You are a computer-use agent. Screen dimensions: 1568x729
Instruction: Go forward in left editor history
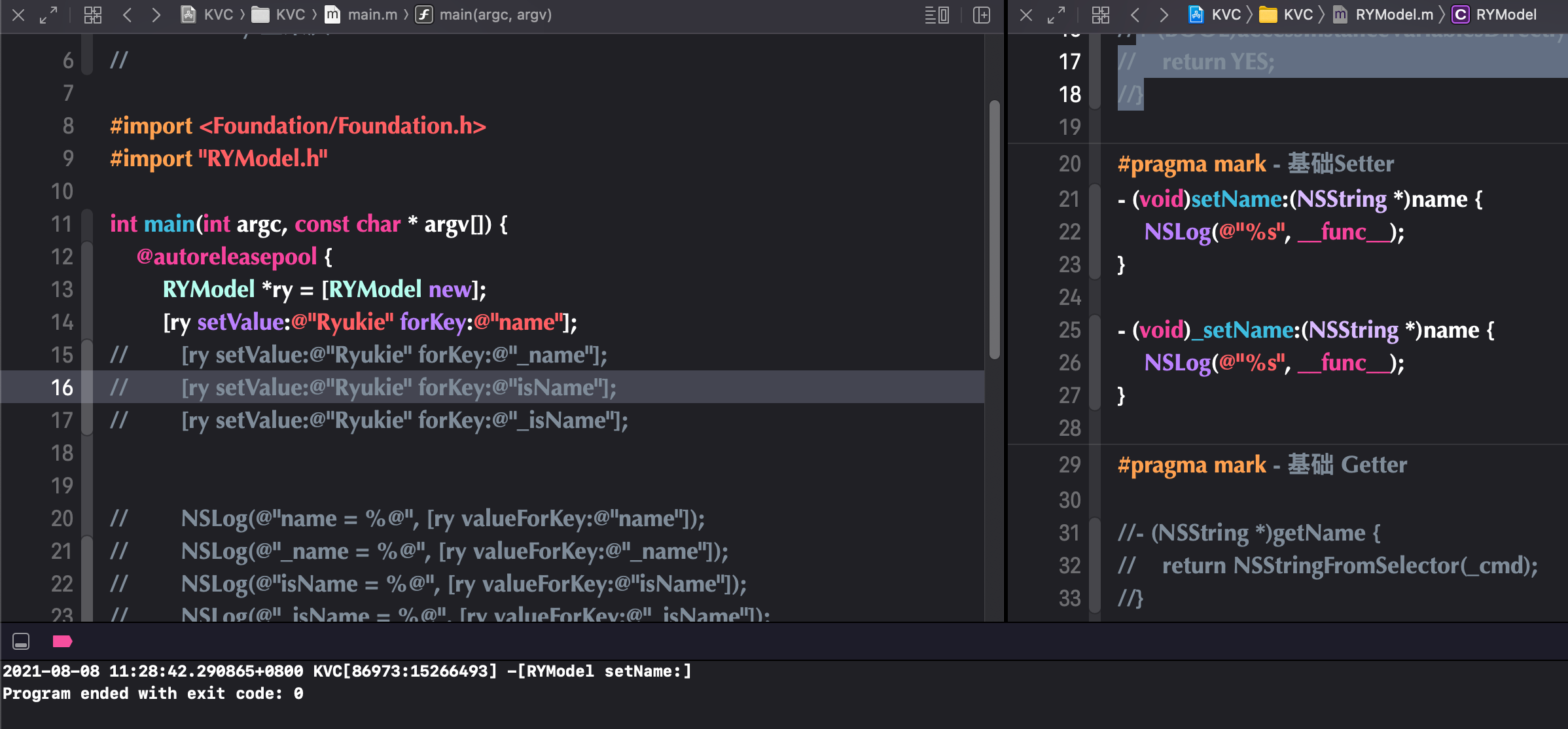(156, 14)
